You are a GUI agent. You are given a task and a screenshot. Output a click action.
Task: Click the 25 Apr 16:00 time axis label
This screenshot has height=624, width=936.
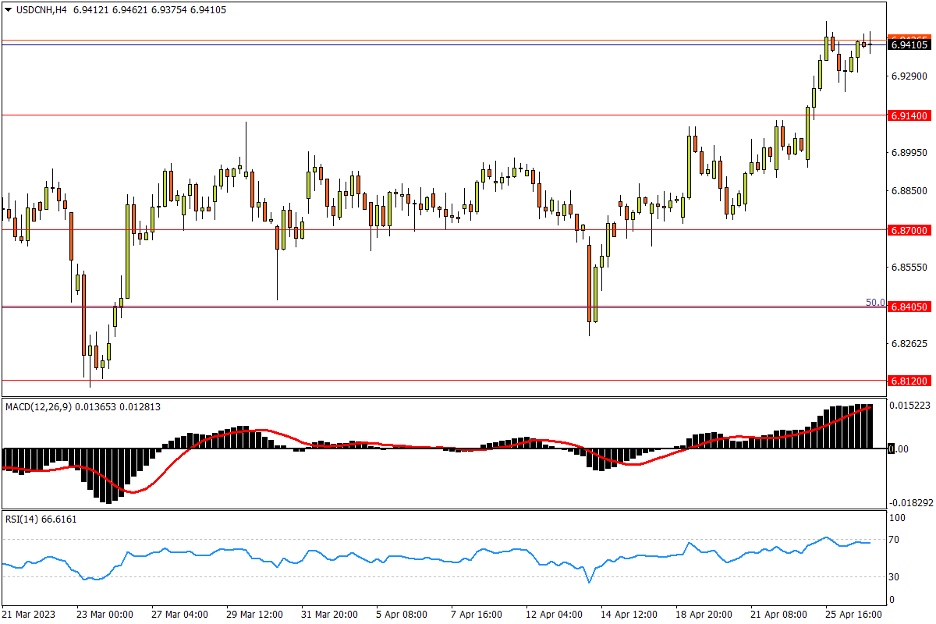click(x=852, y=614)
